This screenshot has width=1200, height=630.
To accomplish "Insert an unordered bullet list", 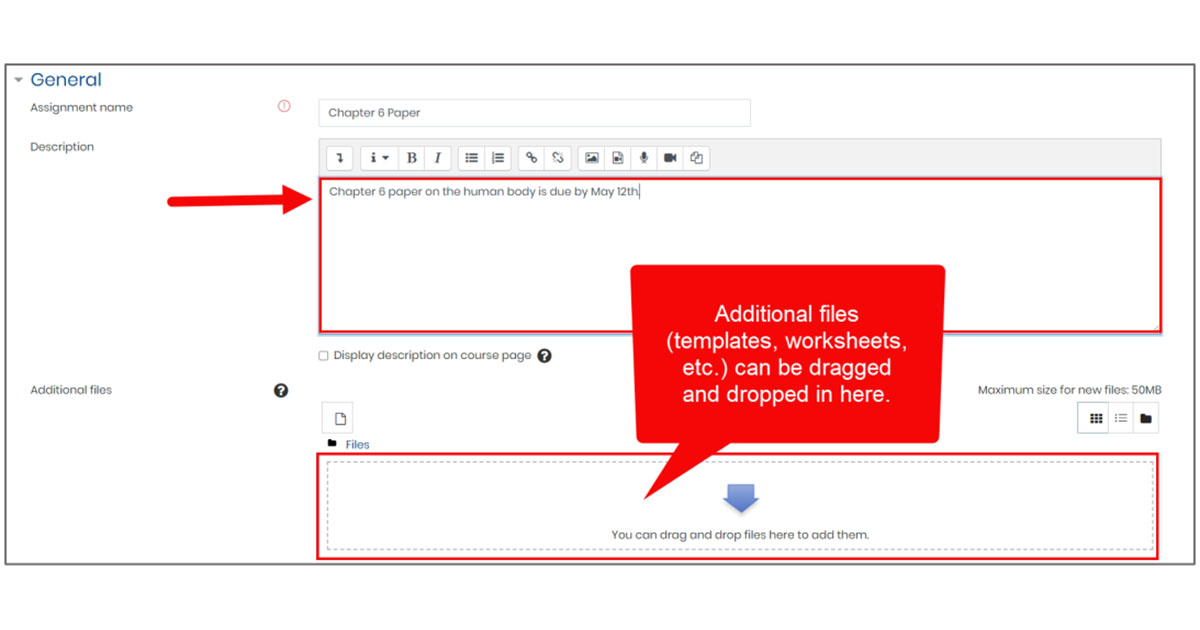I will coord(471,157).
